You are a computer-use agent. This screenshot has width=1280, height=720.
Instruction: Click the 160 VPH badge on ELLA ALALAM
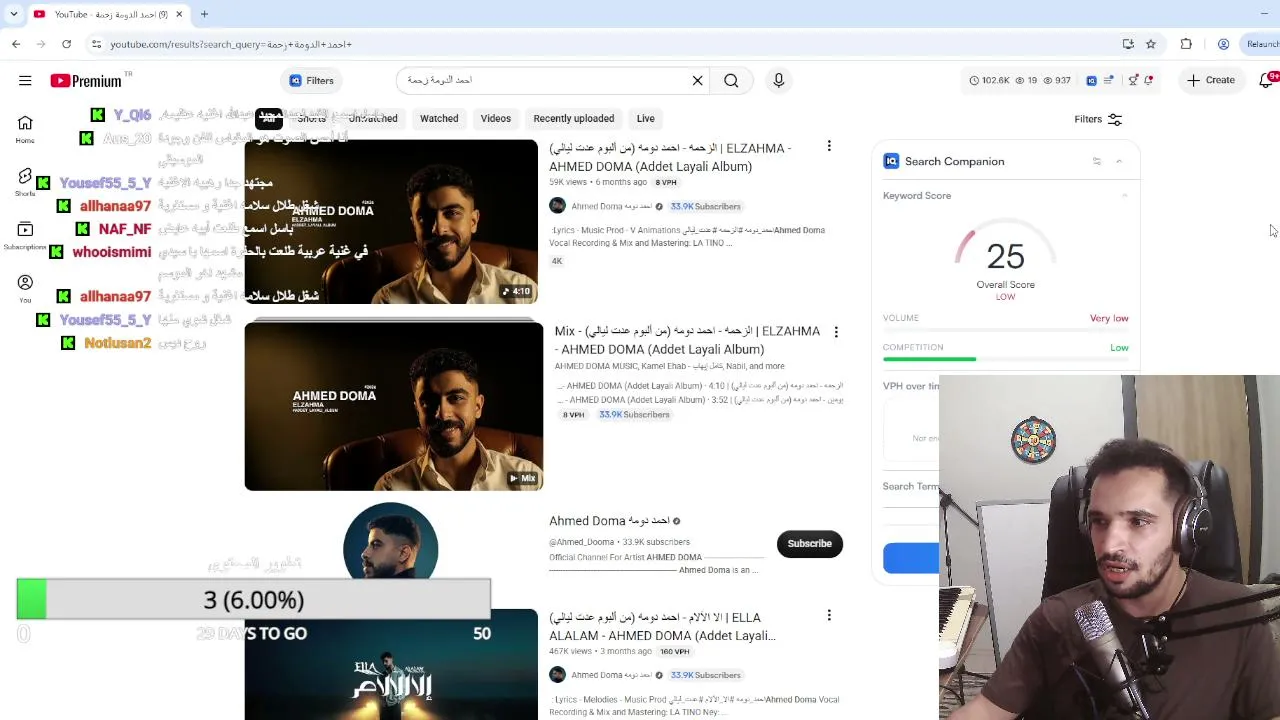tap(675, 652)
